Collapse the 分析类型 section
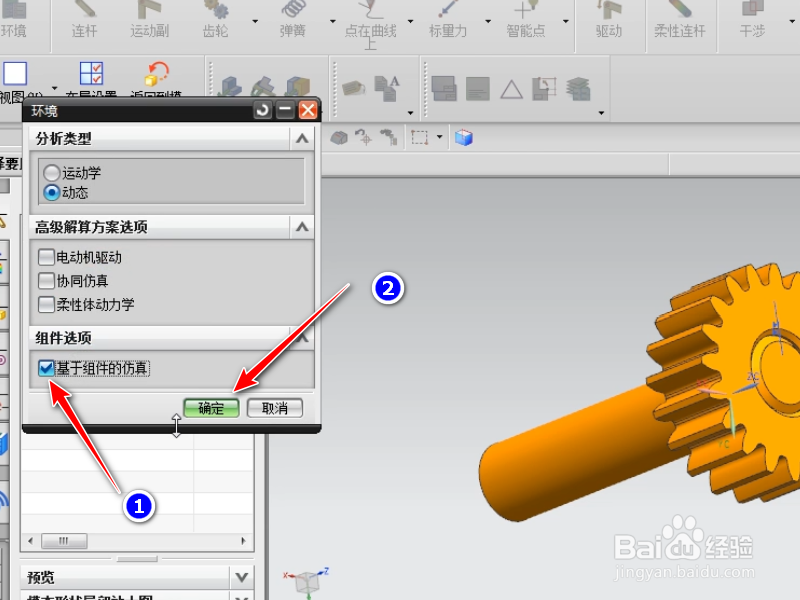The width and height of the screenshot is (800, 600). click(302, 138)
